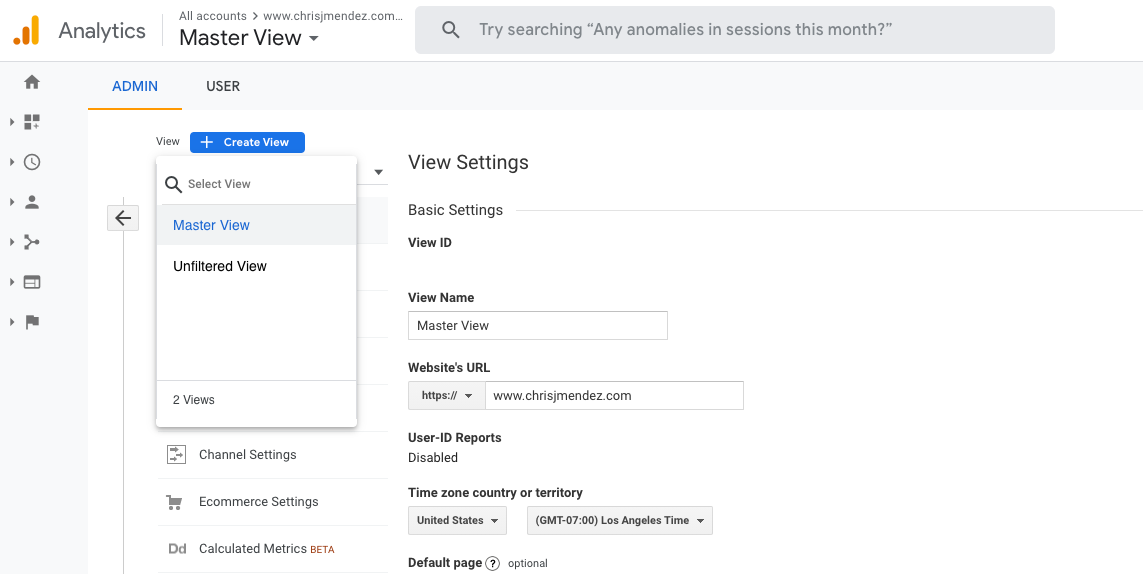Expand the Audience sidebar section arrow
The image size is (1143, 574).
coord(12,202)
